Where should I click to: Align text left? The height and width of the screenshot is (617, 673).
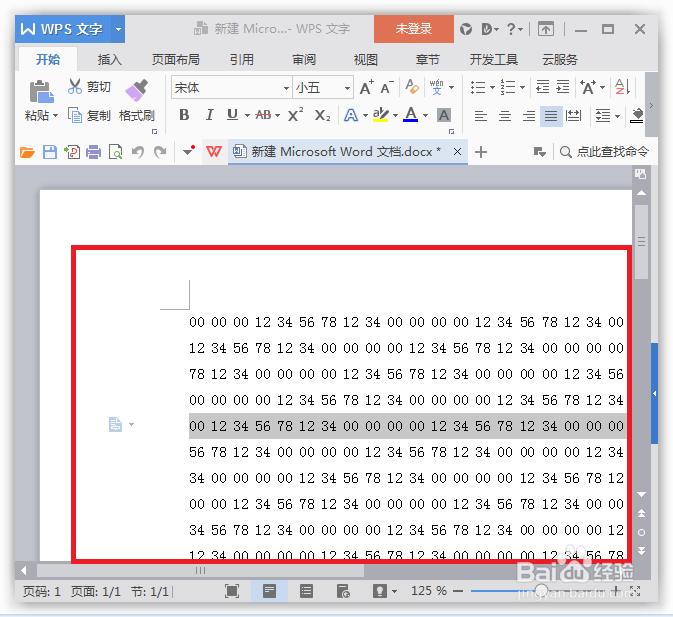click(481, 116)
